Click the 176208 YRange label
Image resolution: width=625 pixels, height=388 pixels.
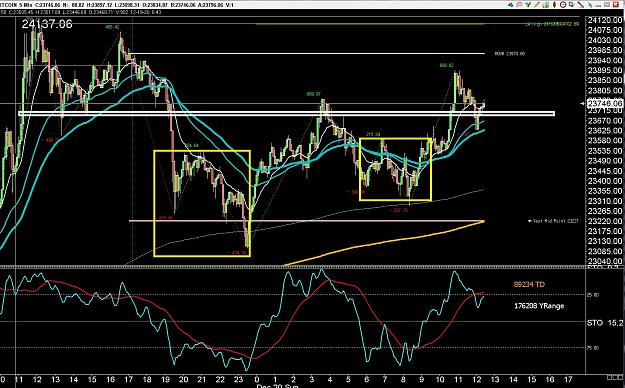pos(539,306)
